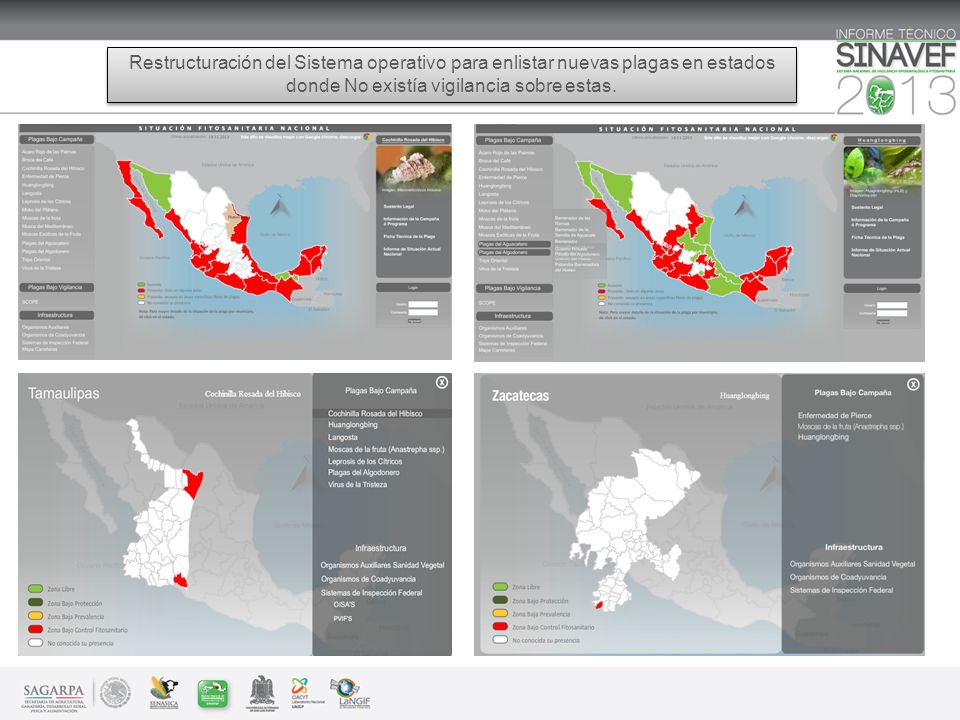Click Login header in Cochinilla Rosada screen
This screenshot has width=960, height=720.
[x=413, y=287]
